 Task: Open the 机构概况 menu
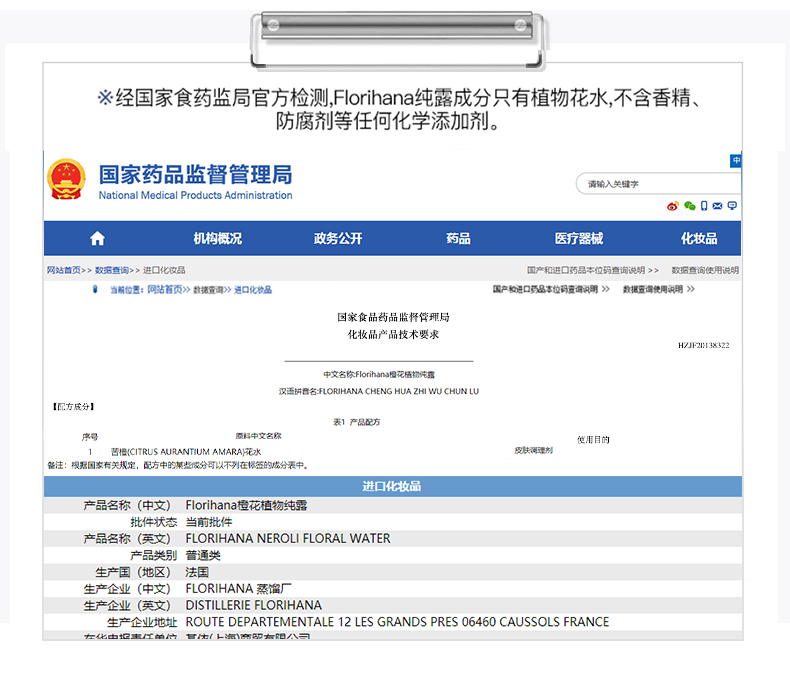218,239
